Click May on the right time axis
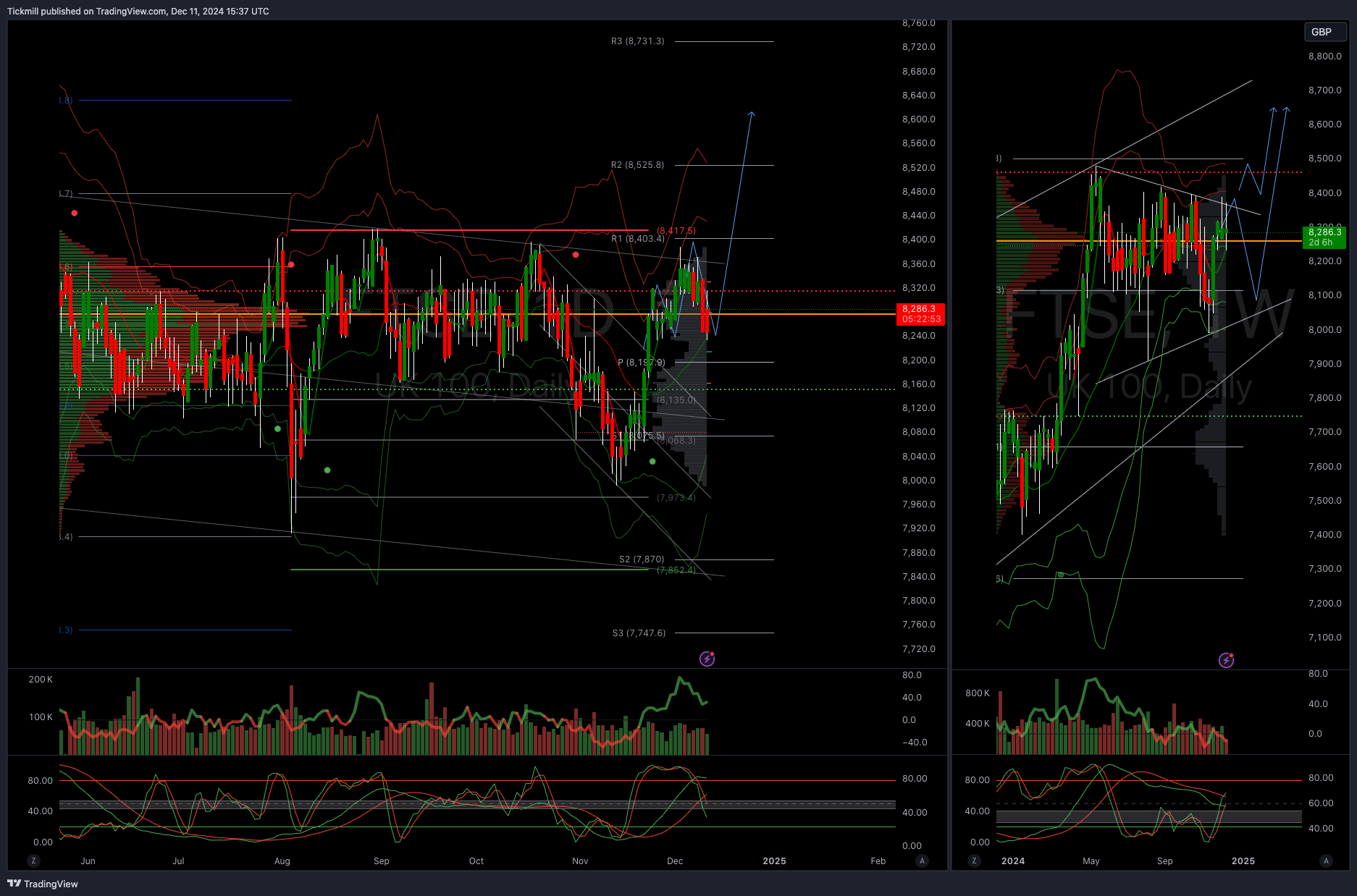Viewport: 1357px width, 896px height. tap(1091, 861)
